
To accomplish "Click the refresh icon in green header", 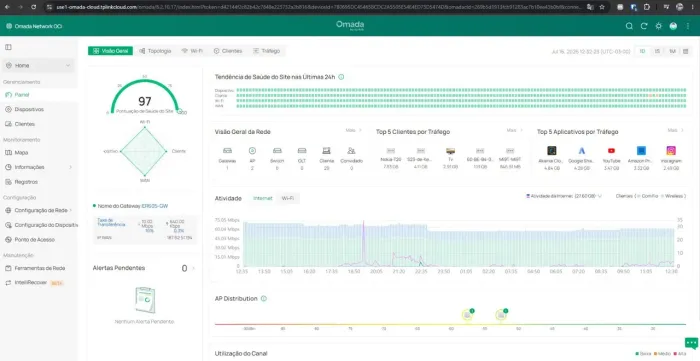I will pos(644,26).
